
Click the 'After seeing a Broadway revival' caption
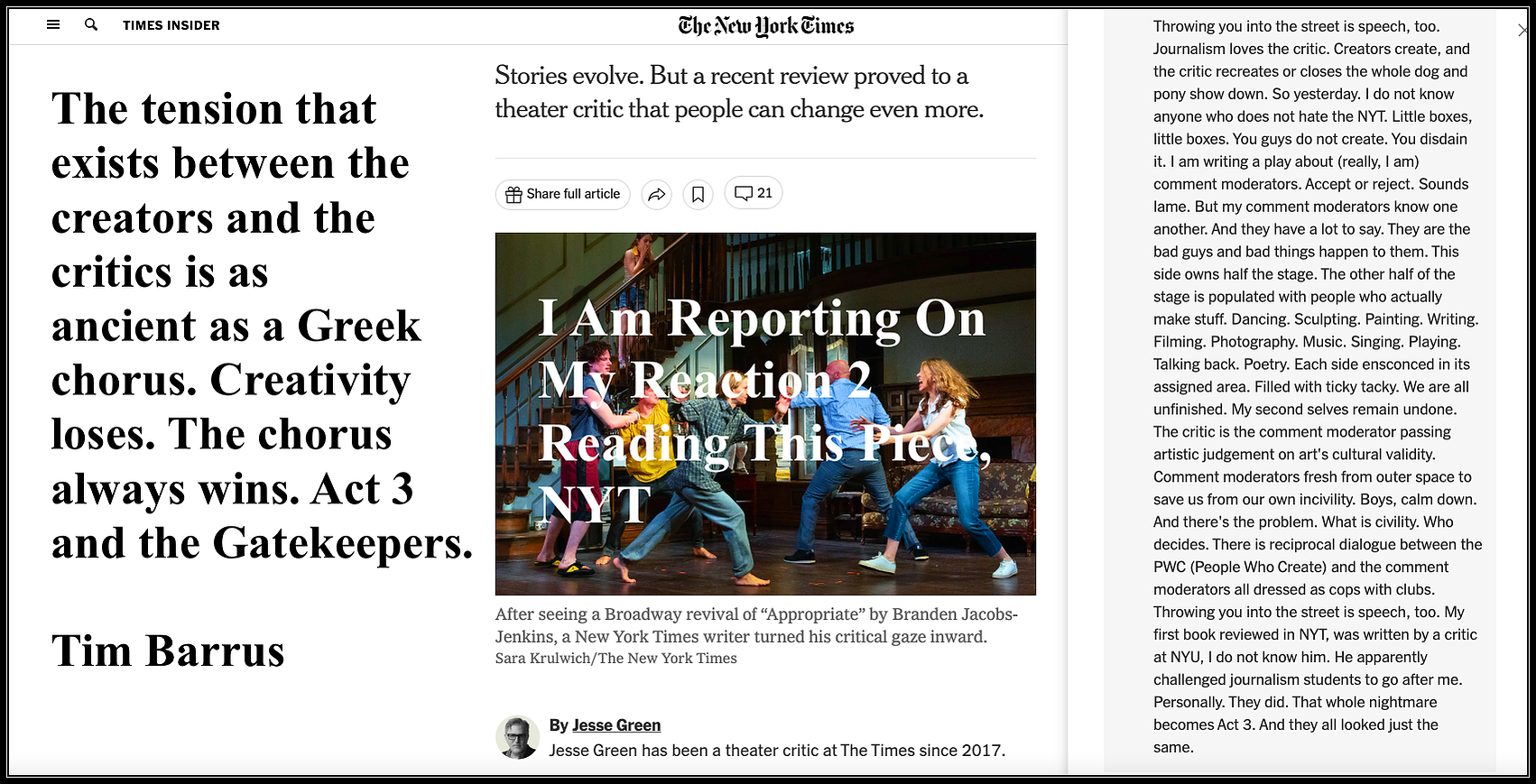[x=756, y=625]
